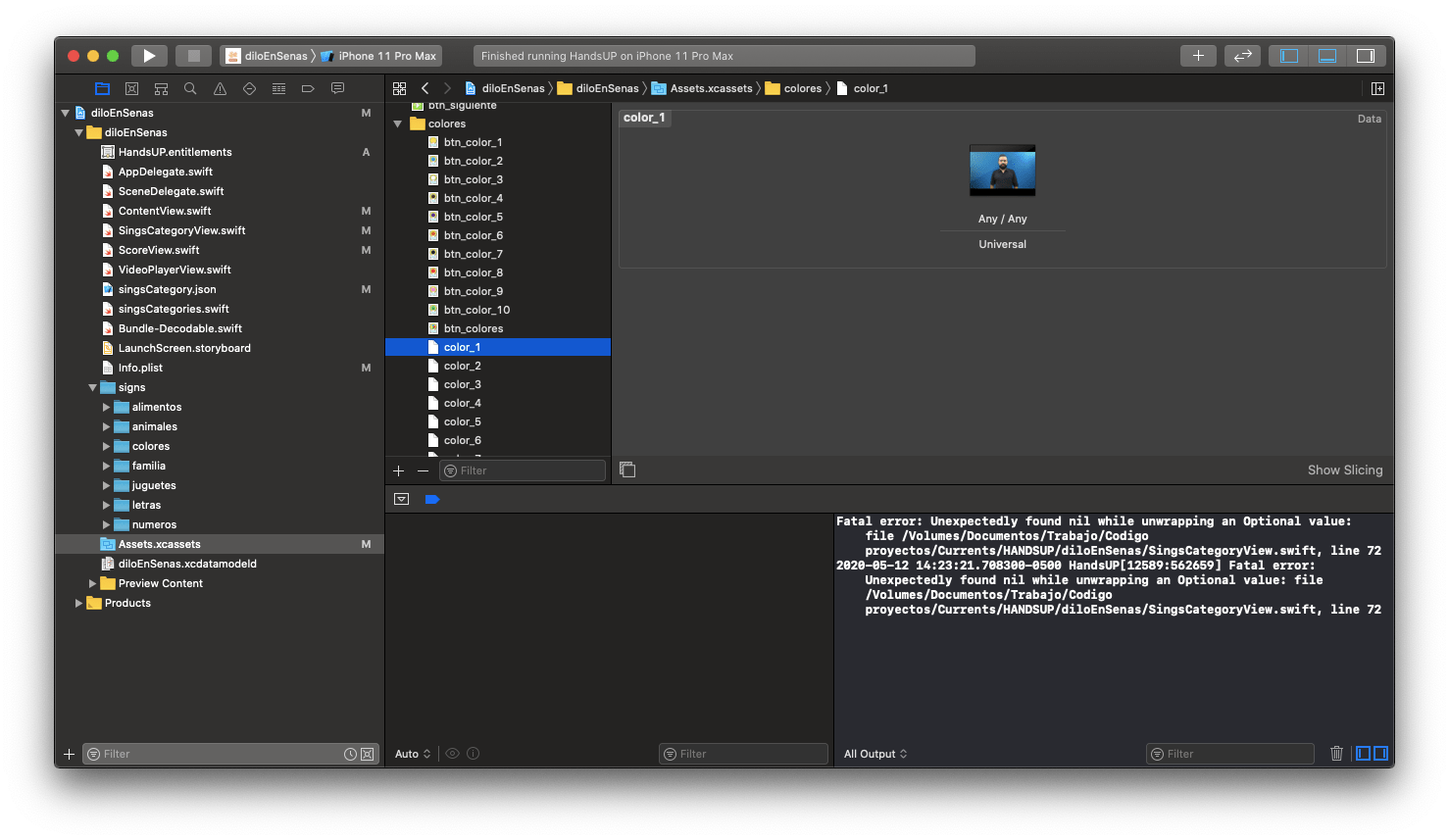1449x840 pixels.
Task: Clear the console using the trash icon
Action: (1336, 753)
